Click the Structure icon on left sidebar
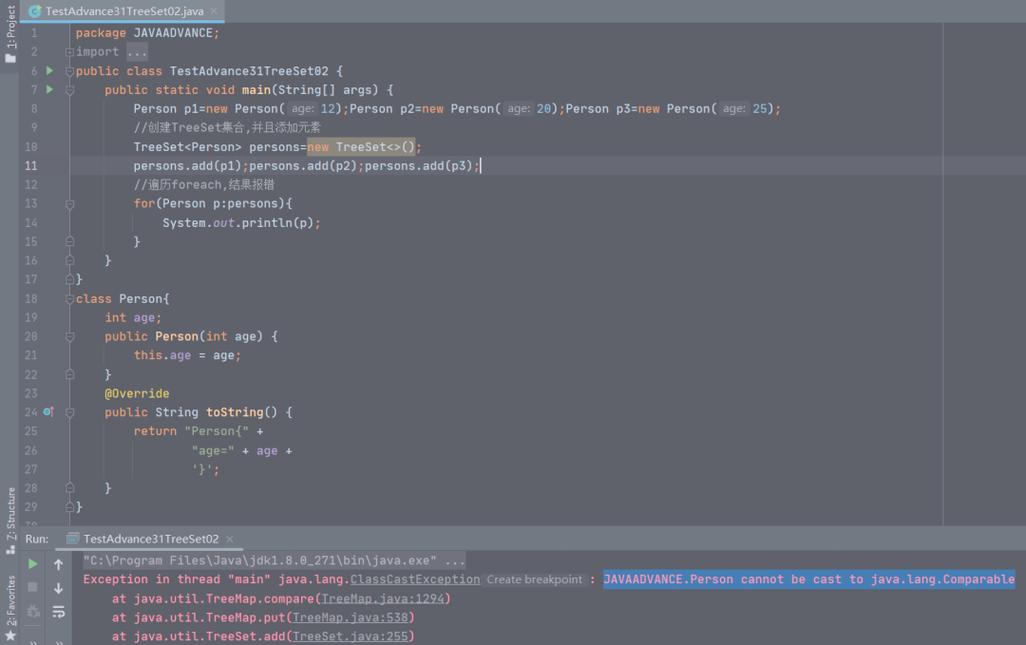The image size is (1026, 645). click(x=10, y=549)
